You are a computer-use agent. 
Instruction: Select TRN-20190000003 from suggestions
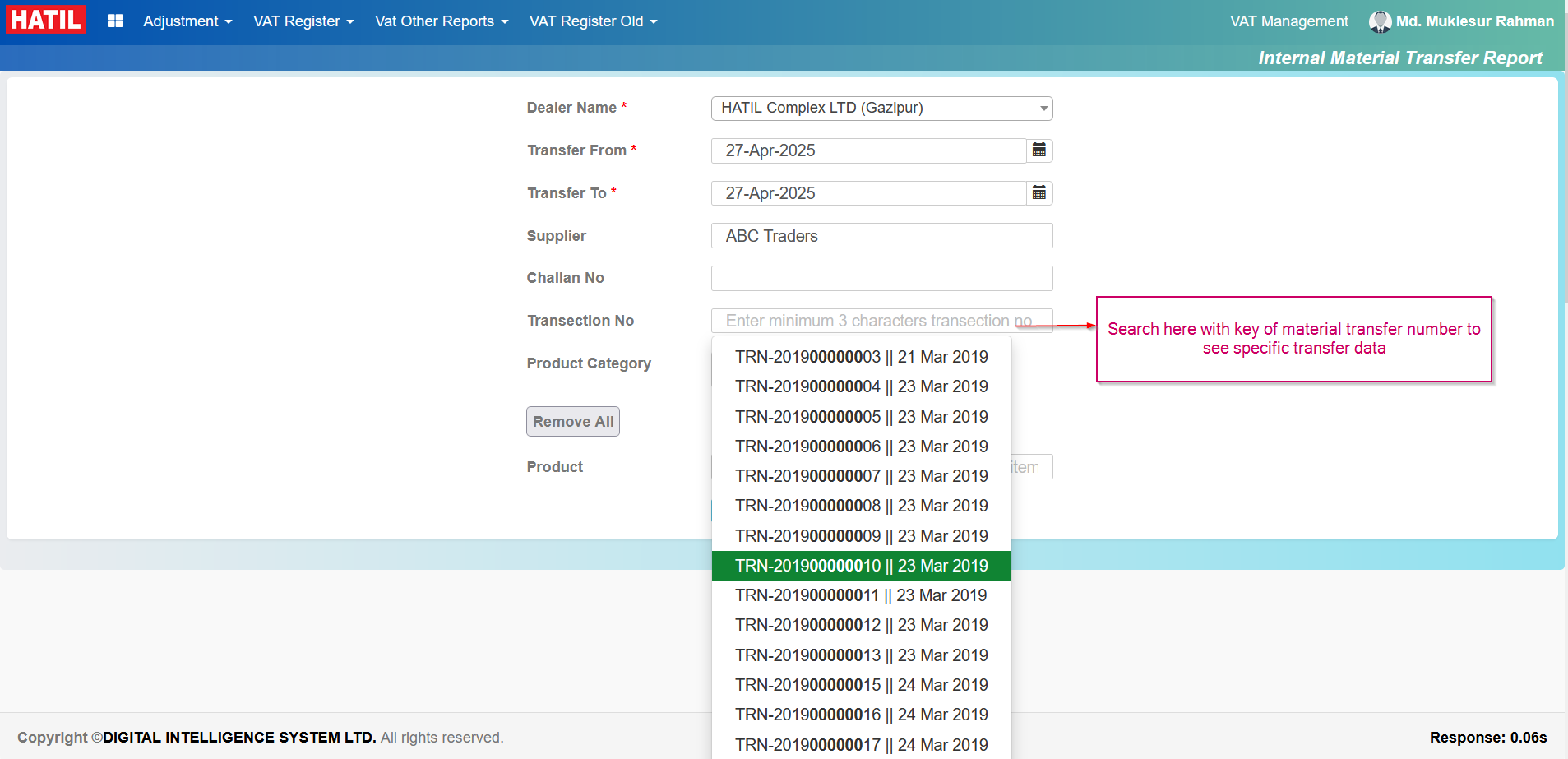click(x=861, y=357)
